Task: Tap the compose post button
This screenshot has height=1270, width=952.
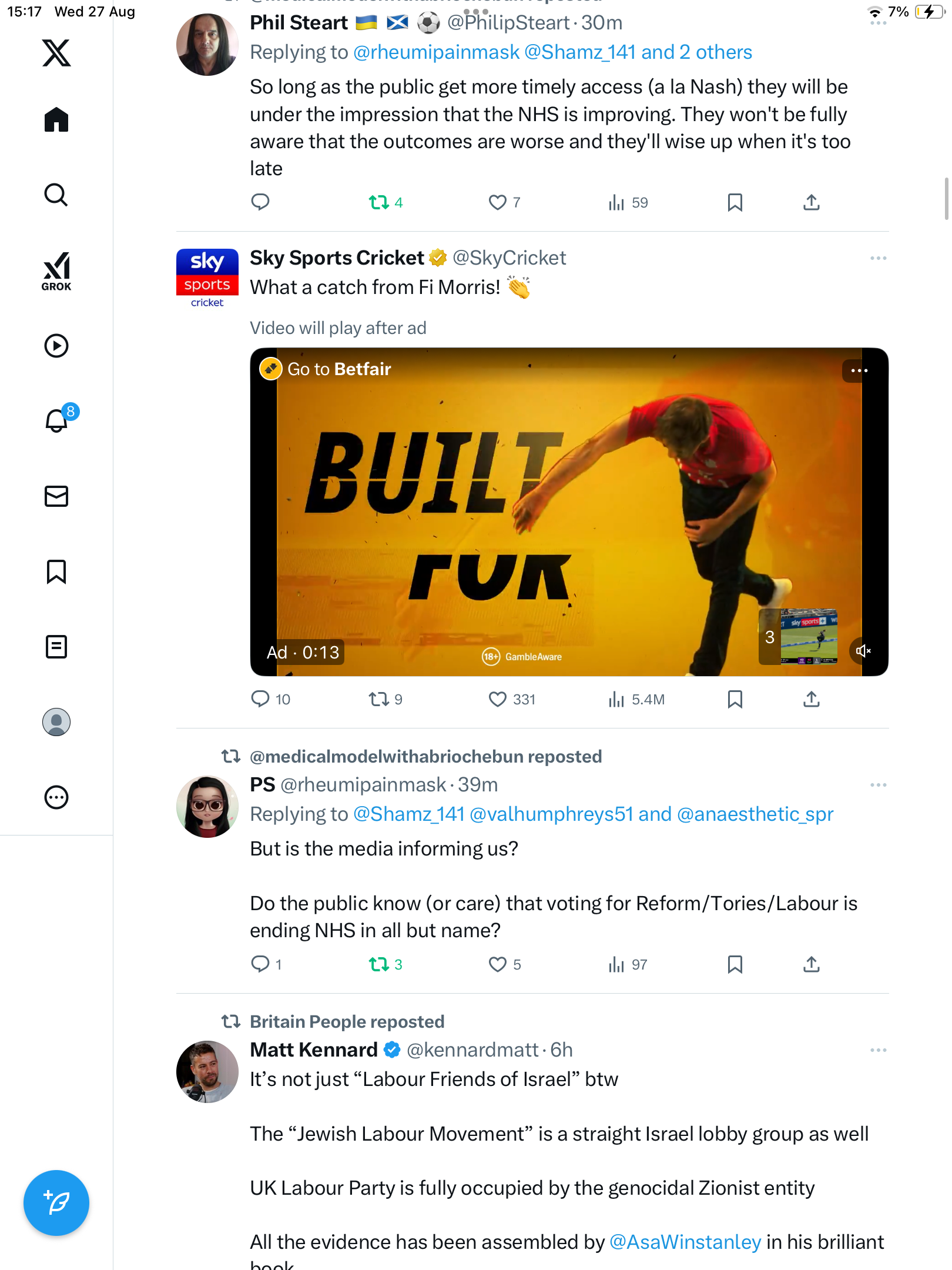Action: pyautogui.click(x=56, y=1202)
